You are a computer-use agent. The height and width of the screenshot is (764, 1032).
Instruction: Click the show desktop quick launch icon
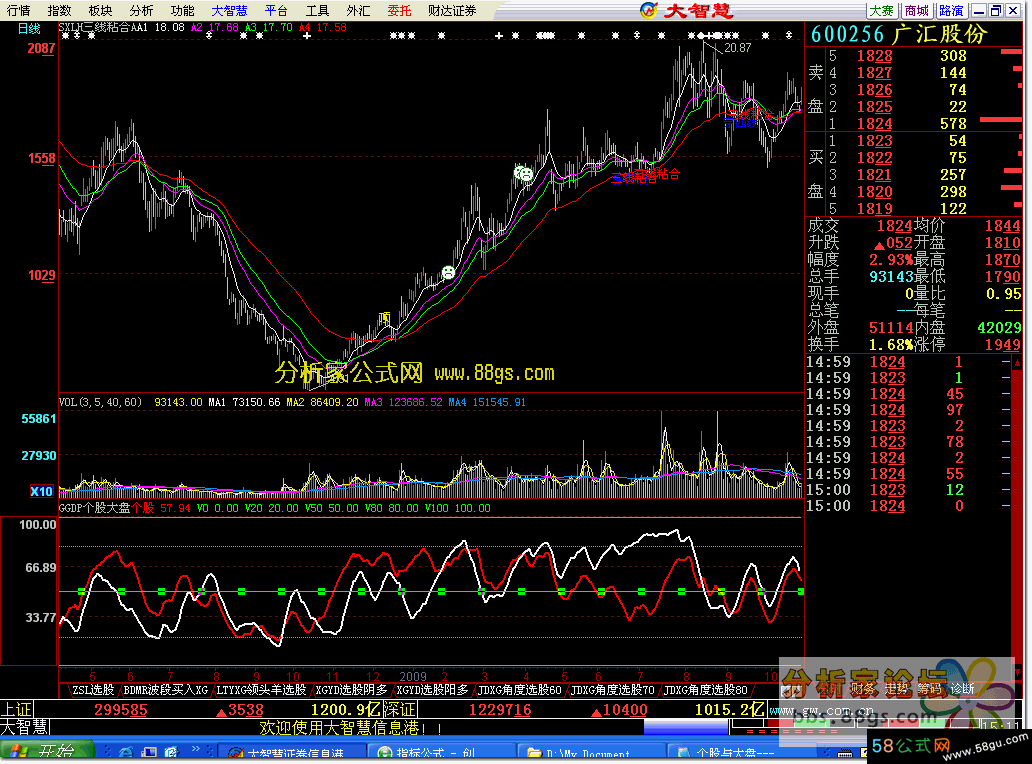click(x=149, y=751)
